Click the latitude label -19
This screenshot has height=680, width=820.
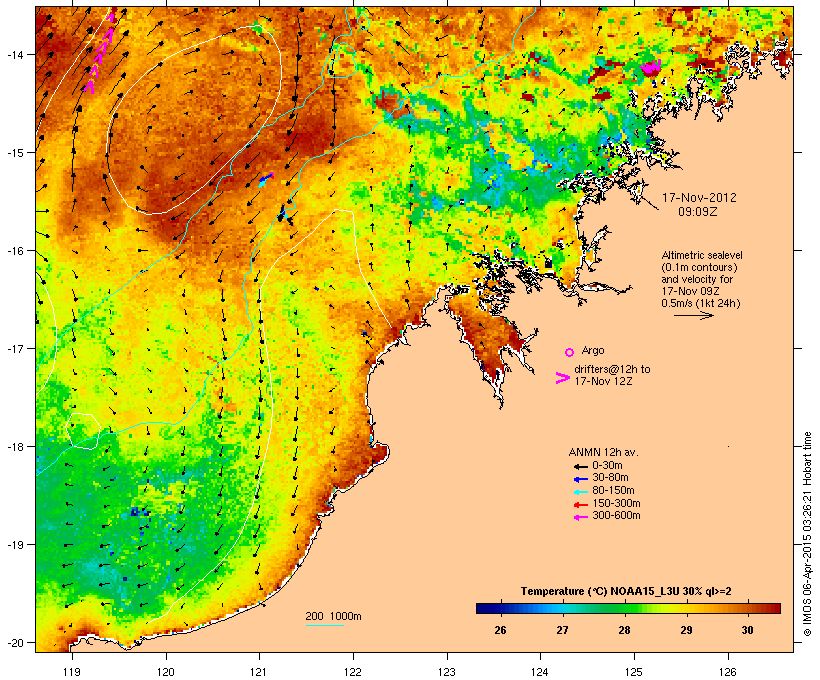tap(15, 545)
